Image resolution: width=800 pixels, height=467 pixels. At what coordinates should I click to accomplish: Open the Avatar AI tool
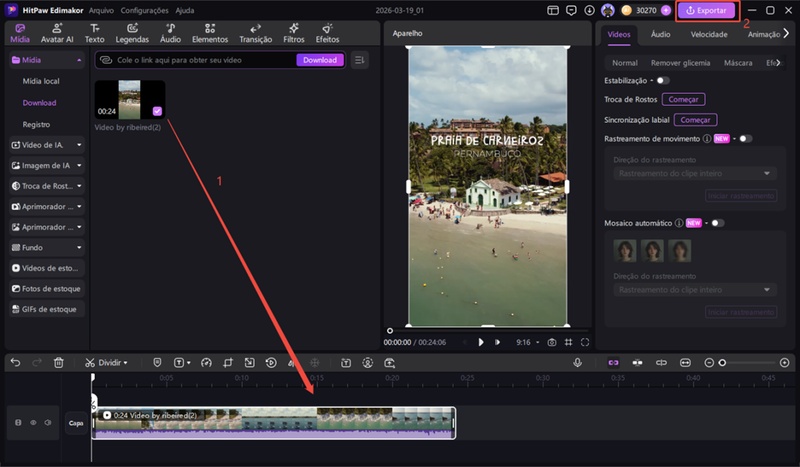pyautogui.click(x=57, y=33)
